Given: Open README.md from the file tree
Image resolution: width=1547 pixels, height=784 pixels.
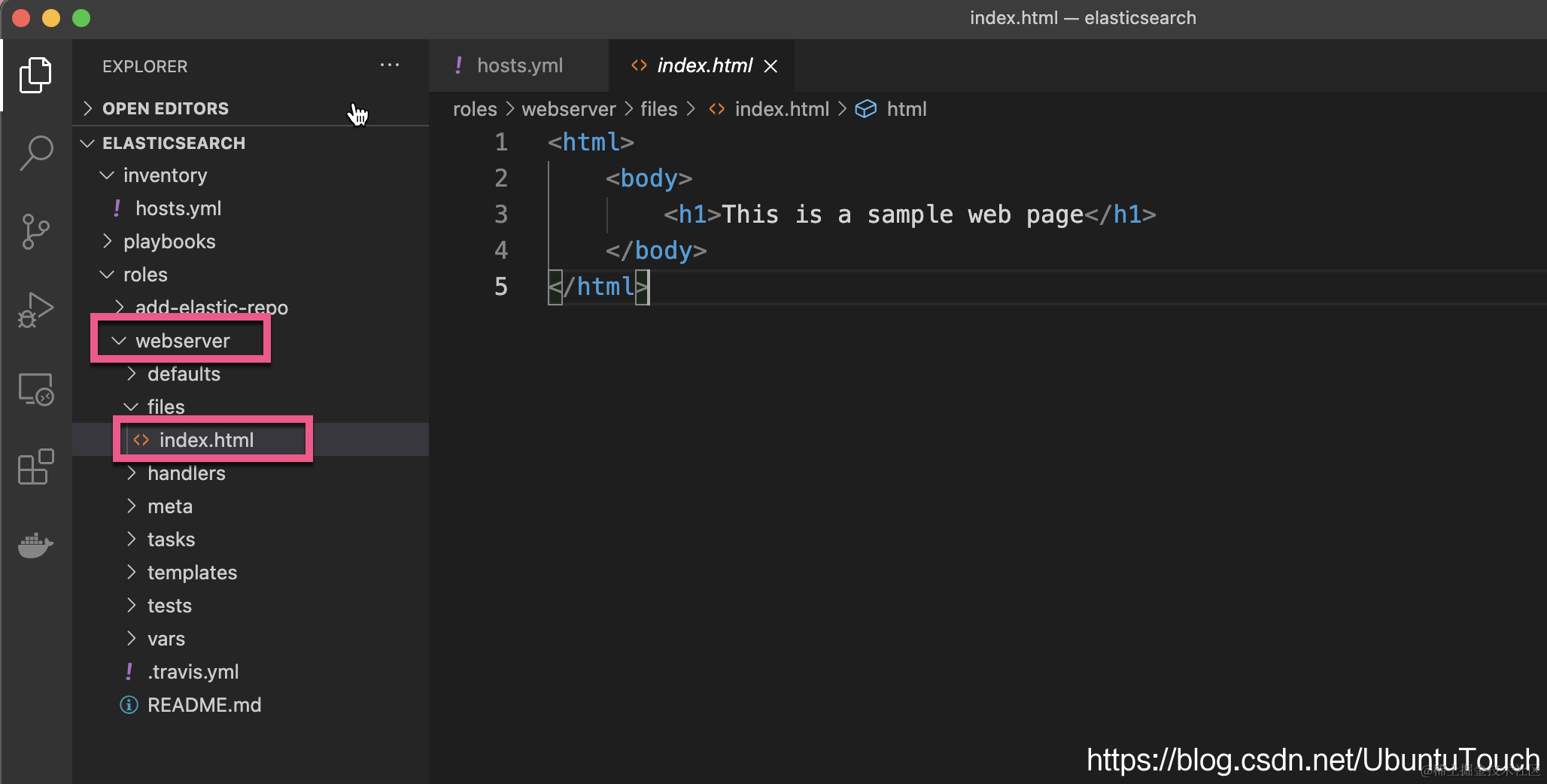Looking at the screenshot, I should point(204,705).
